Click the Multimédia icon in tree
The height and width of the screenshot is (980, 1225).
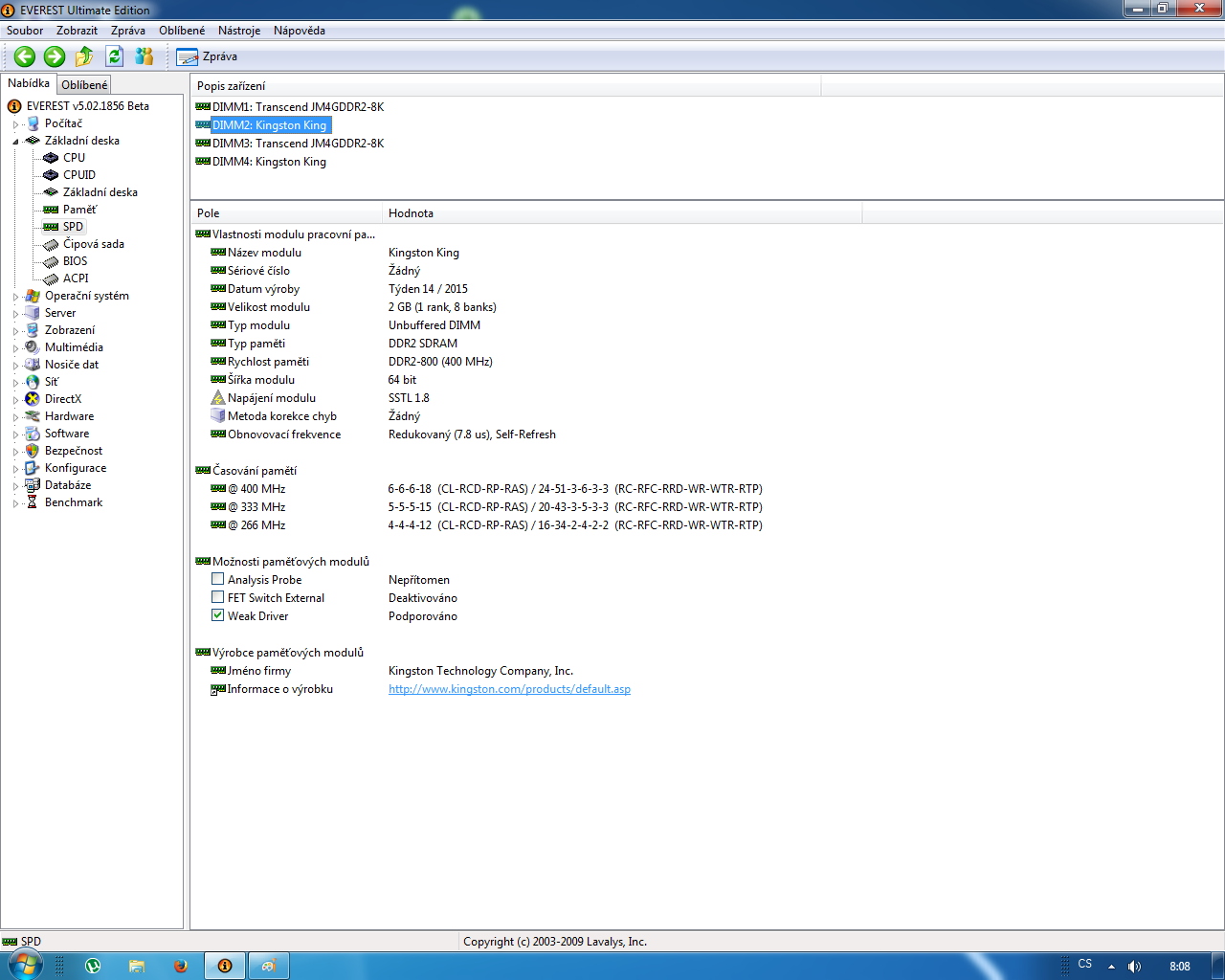(x=33, y=347)
